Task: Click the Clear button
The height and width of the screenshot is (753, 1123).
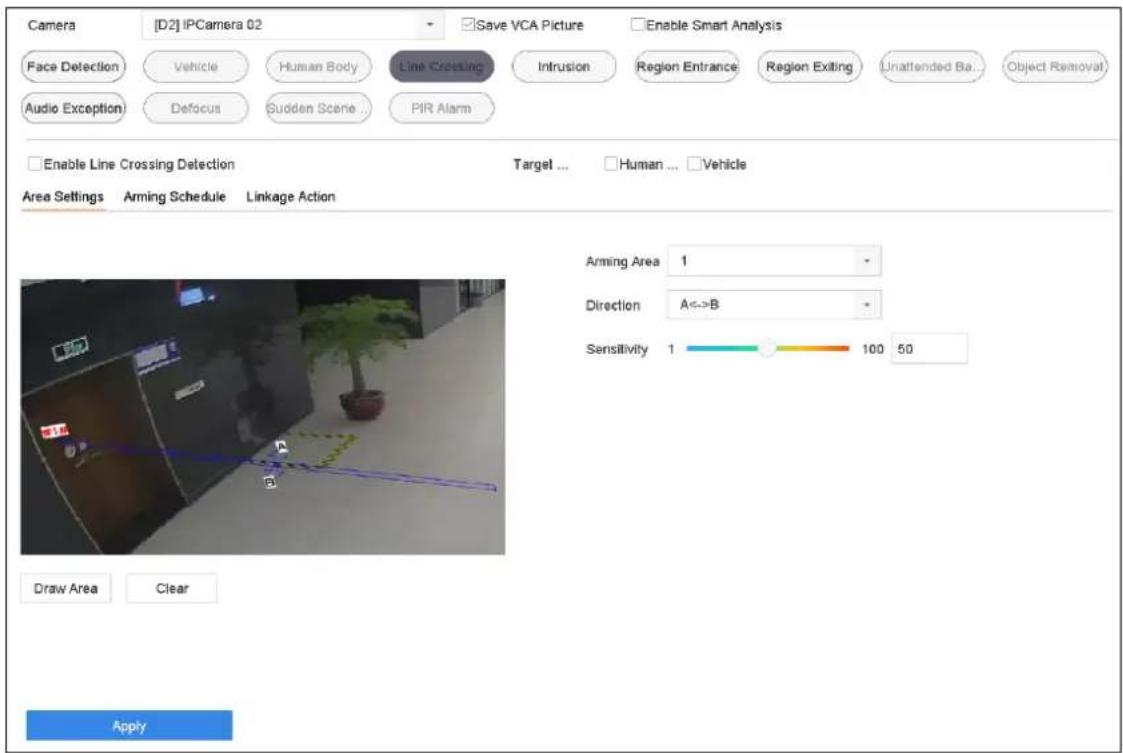Action: [x=172, y=588]
